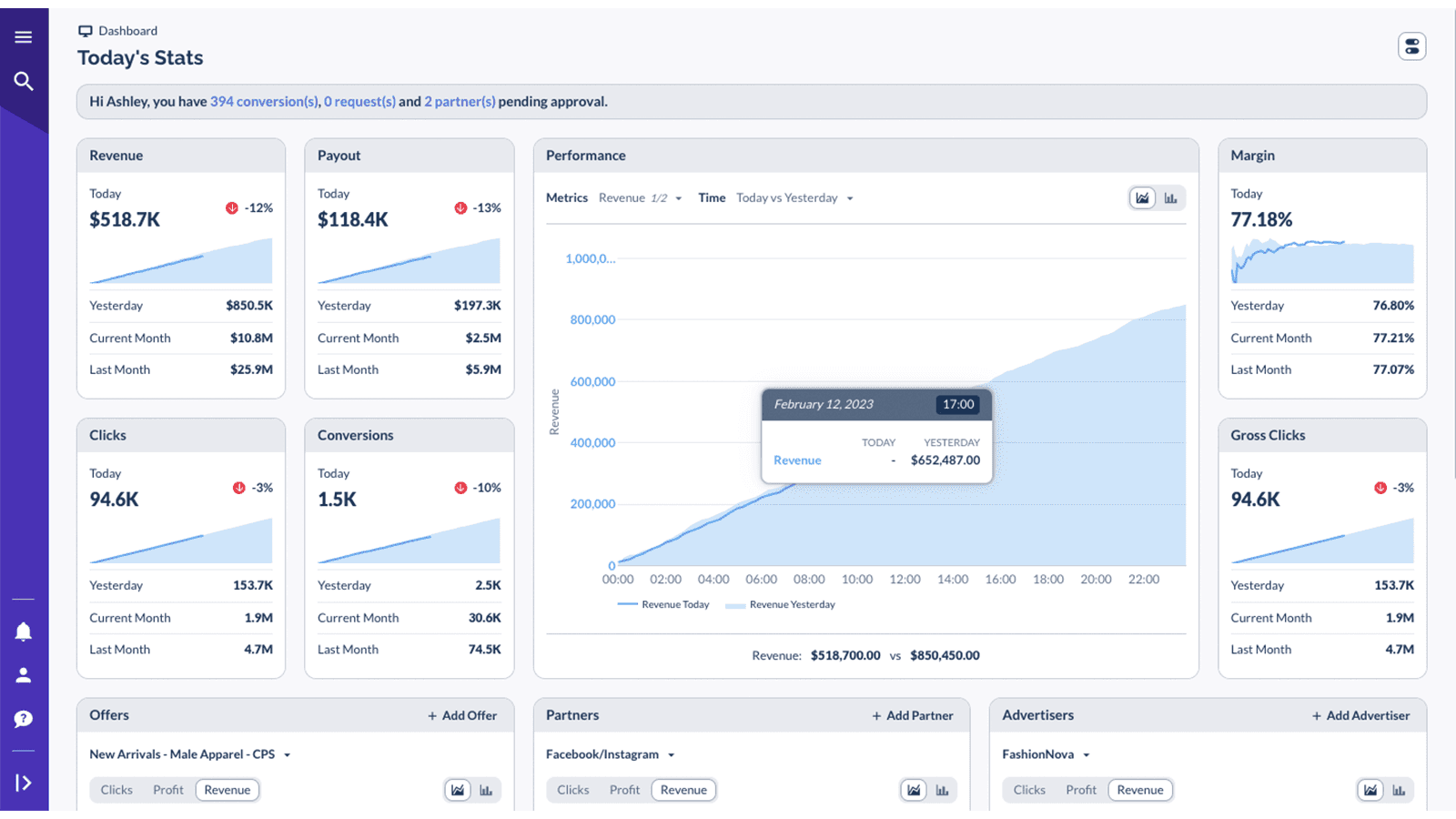Select Profit for the Facebook/Instagram partner
Image resolution: width=1456 pixels, height=819 pixels.
624,790
